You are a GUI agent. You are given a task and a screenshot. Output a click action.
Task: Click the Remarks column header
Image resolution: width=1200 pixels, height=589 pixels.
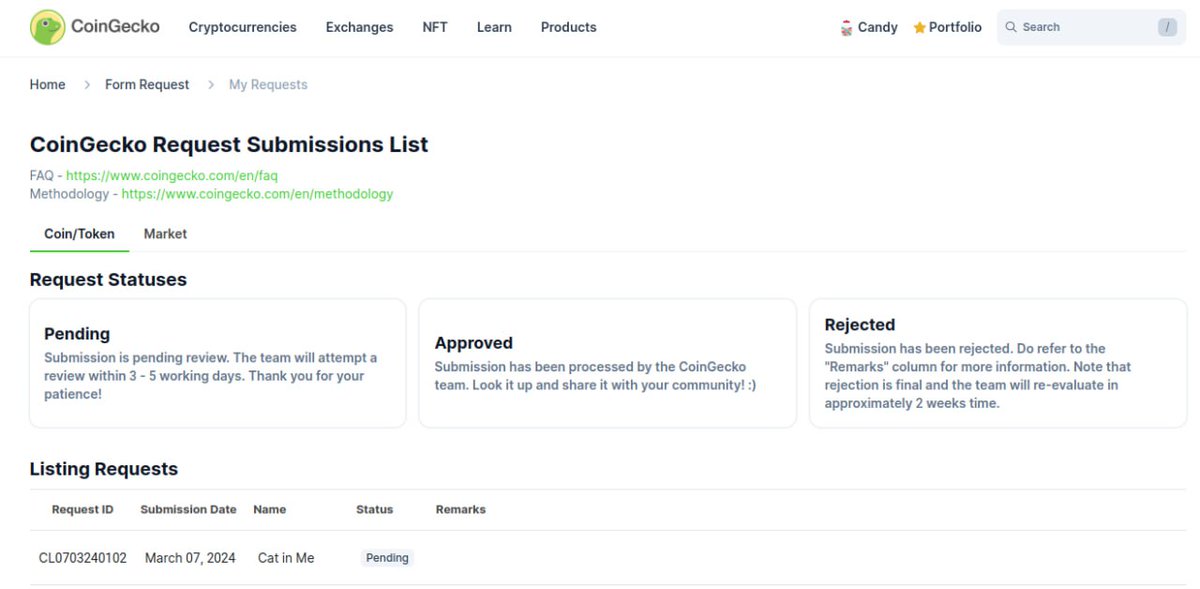tap(461, 510)
